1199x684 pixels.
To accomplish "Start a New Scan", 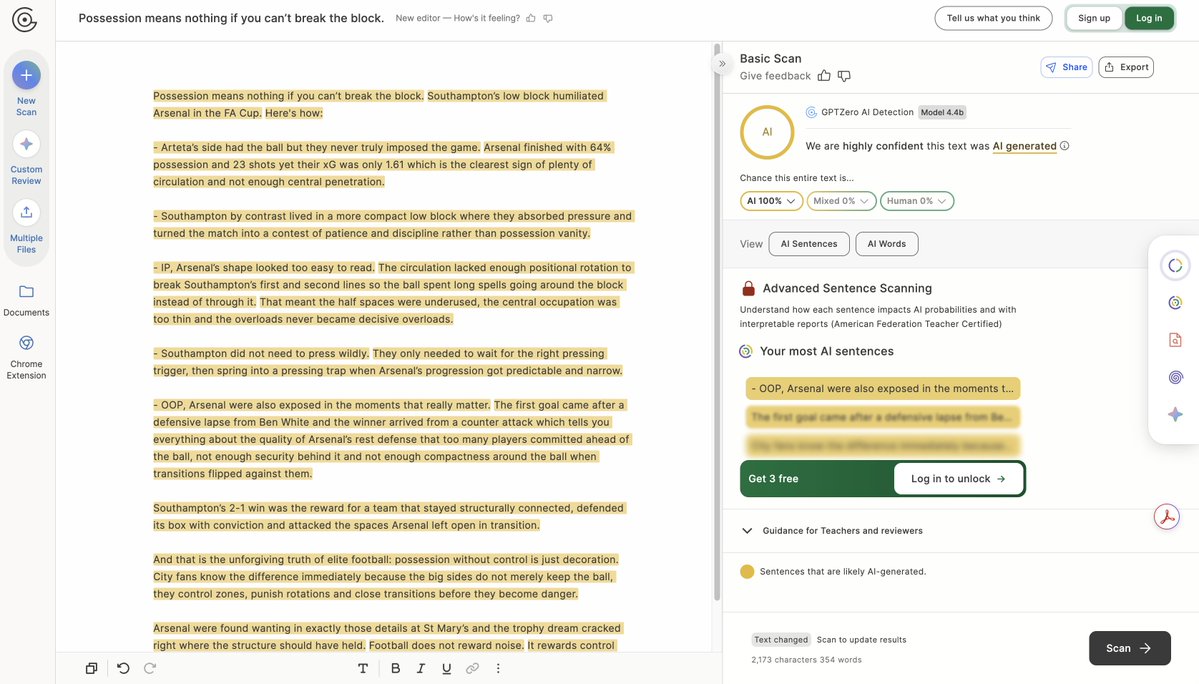I will [x=26, y=89].
